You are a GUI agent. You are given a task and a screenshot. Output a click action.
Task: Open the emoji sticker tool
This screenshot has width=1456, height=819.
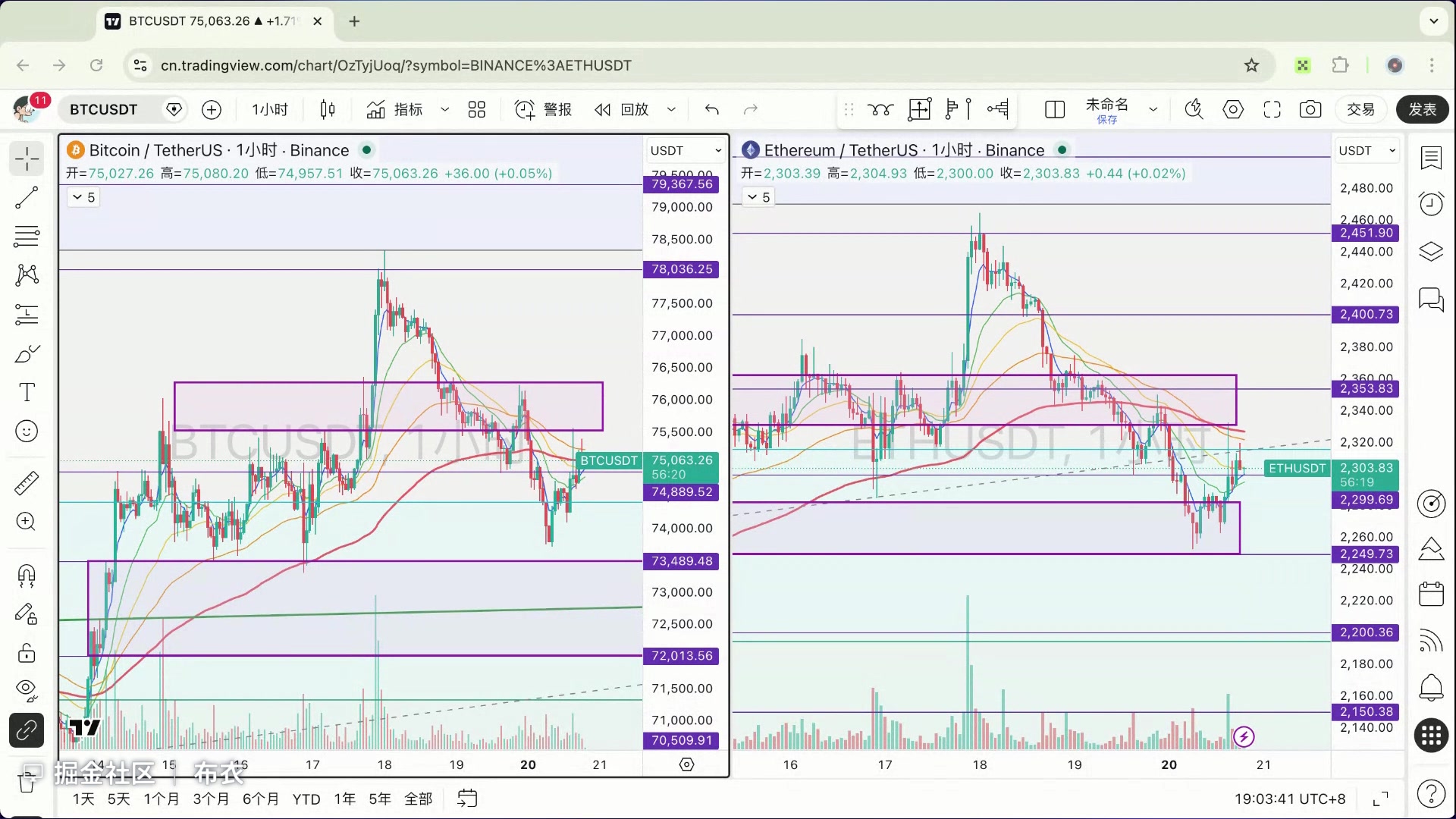pyautogui.click(x=27, y=431)
